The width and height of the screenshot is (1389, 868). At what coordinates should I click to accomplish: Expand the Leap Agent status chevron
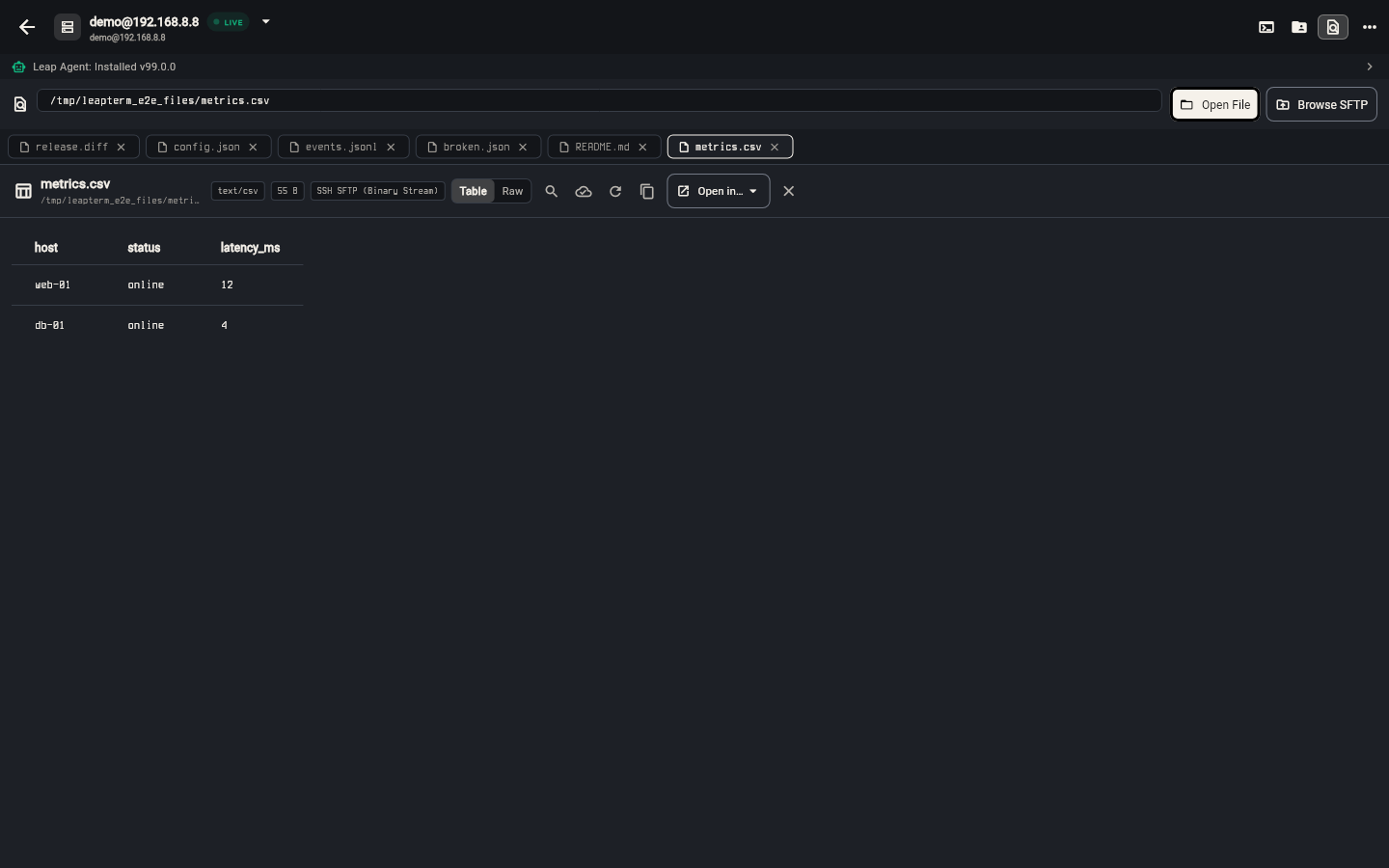[x=1370, y=67]
